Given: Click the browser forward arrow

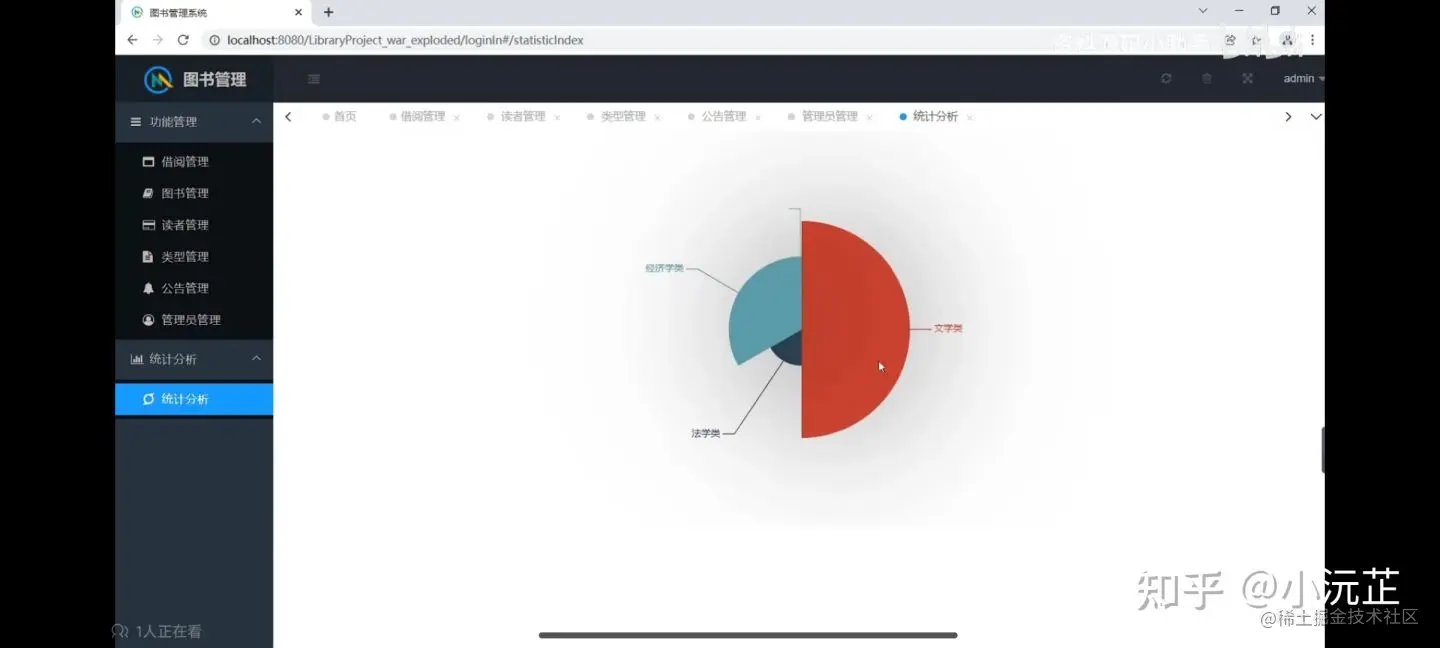Looking at the screenshot, I should (x=158, y=40).
